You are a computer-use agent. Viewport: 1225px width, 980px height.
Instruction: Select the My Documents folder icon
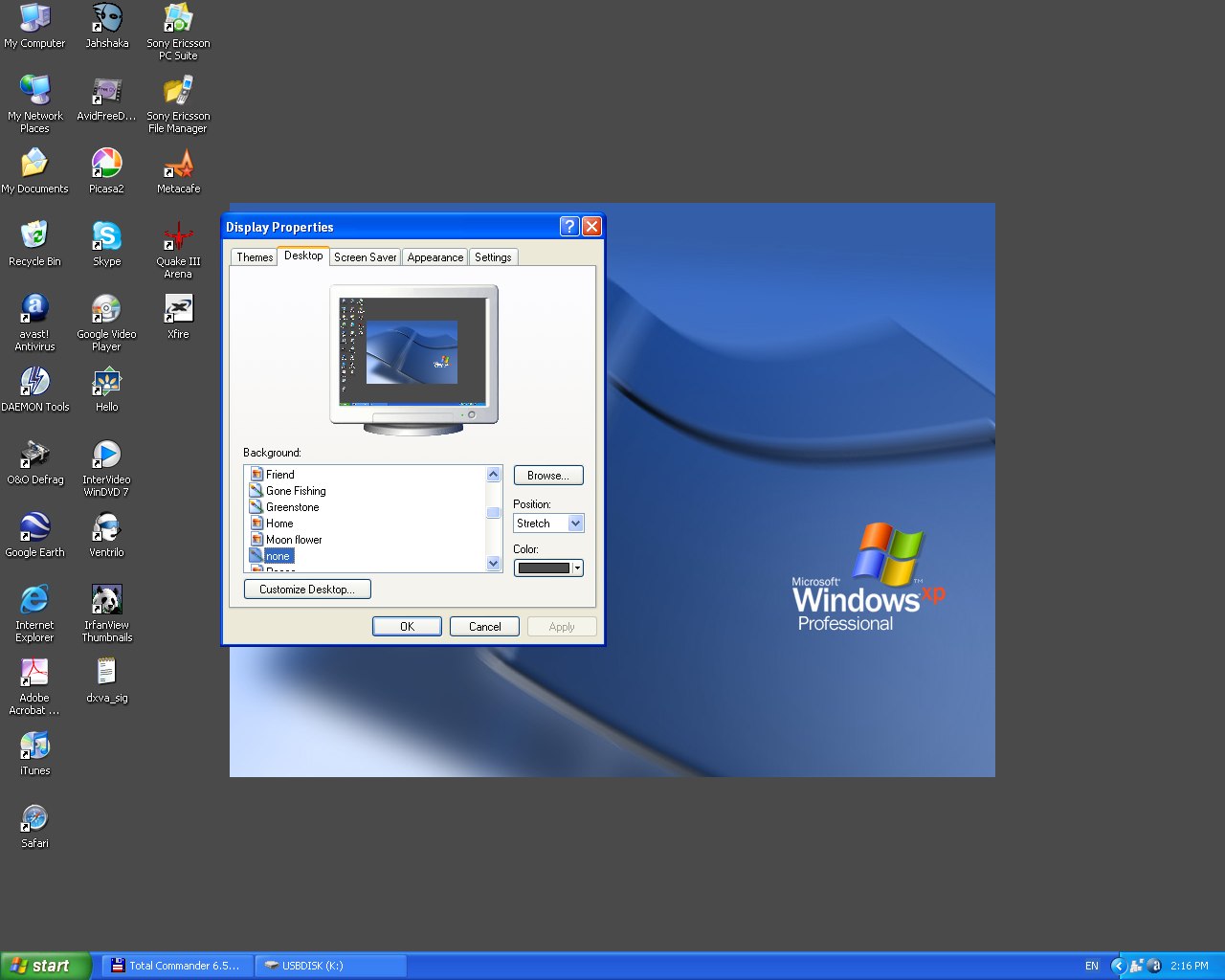(x=34, y=171)
